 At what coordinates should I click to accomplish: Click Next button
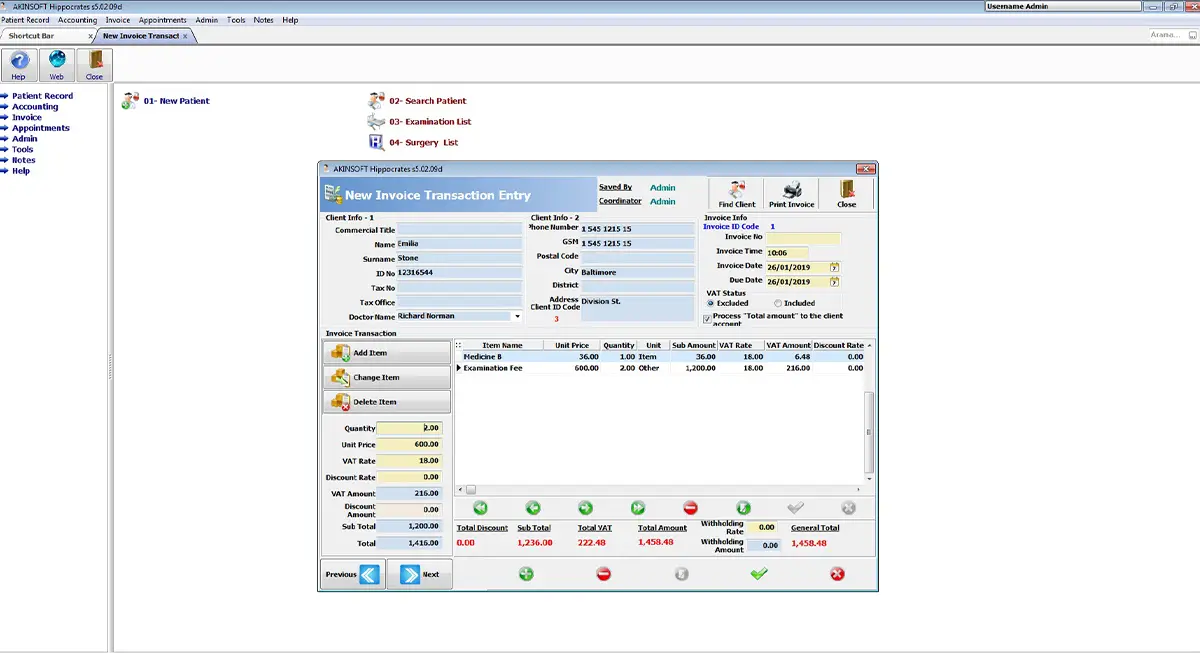click(x=419, y=574)
